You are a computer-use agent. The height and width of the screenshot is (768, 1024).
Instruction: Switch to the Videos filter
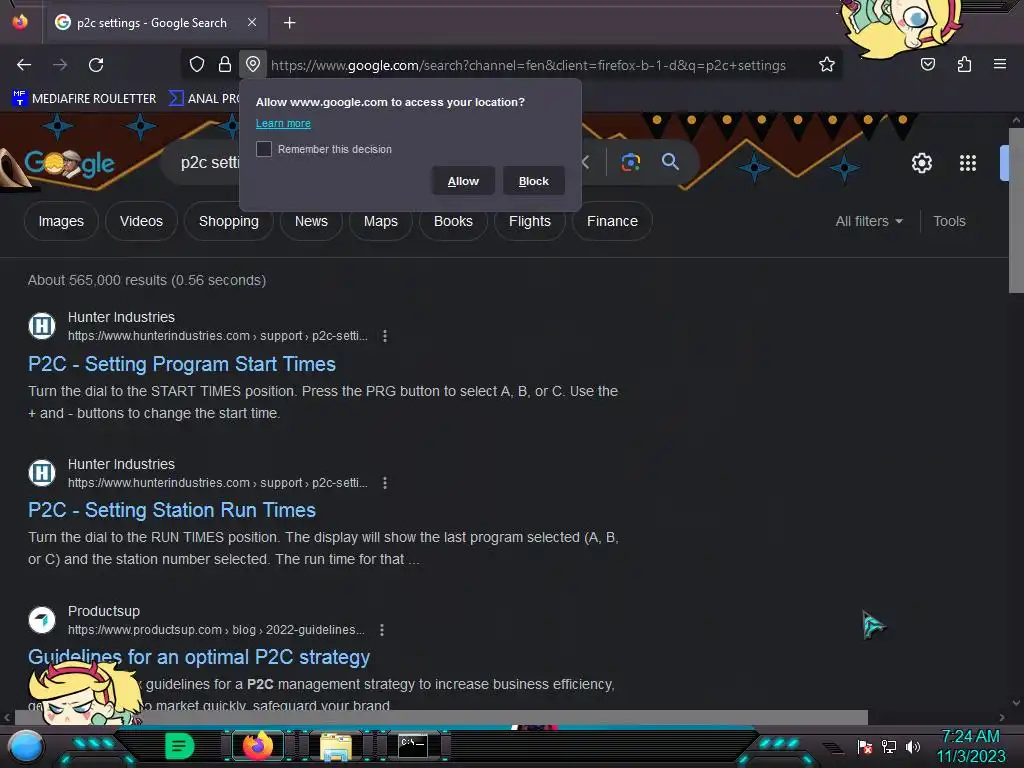tap(141, 221)
